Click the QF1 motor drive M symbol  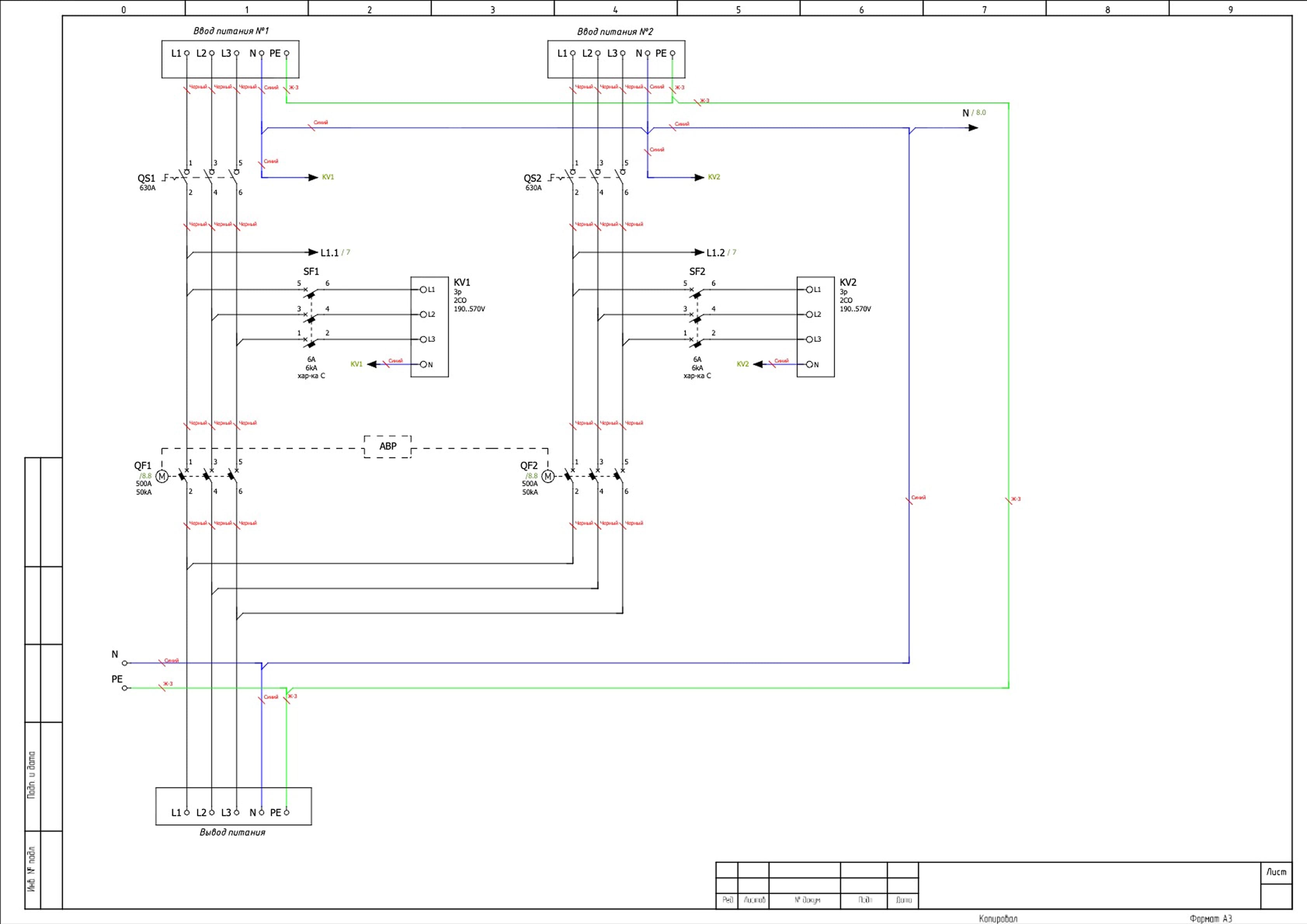click(162, 476)
